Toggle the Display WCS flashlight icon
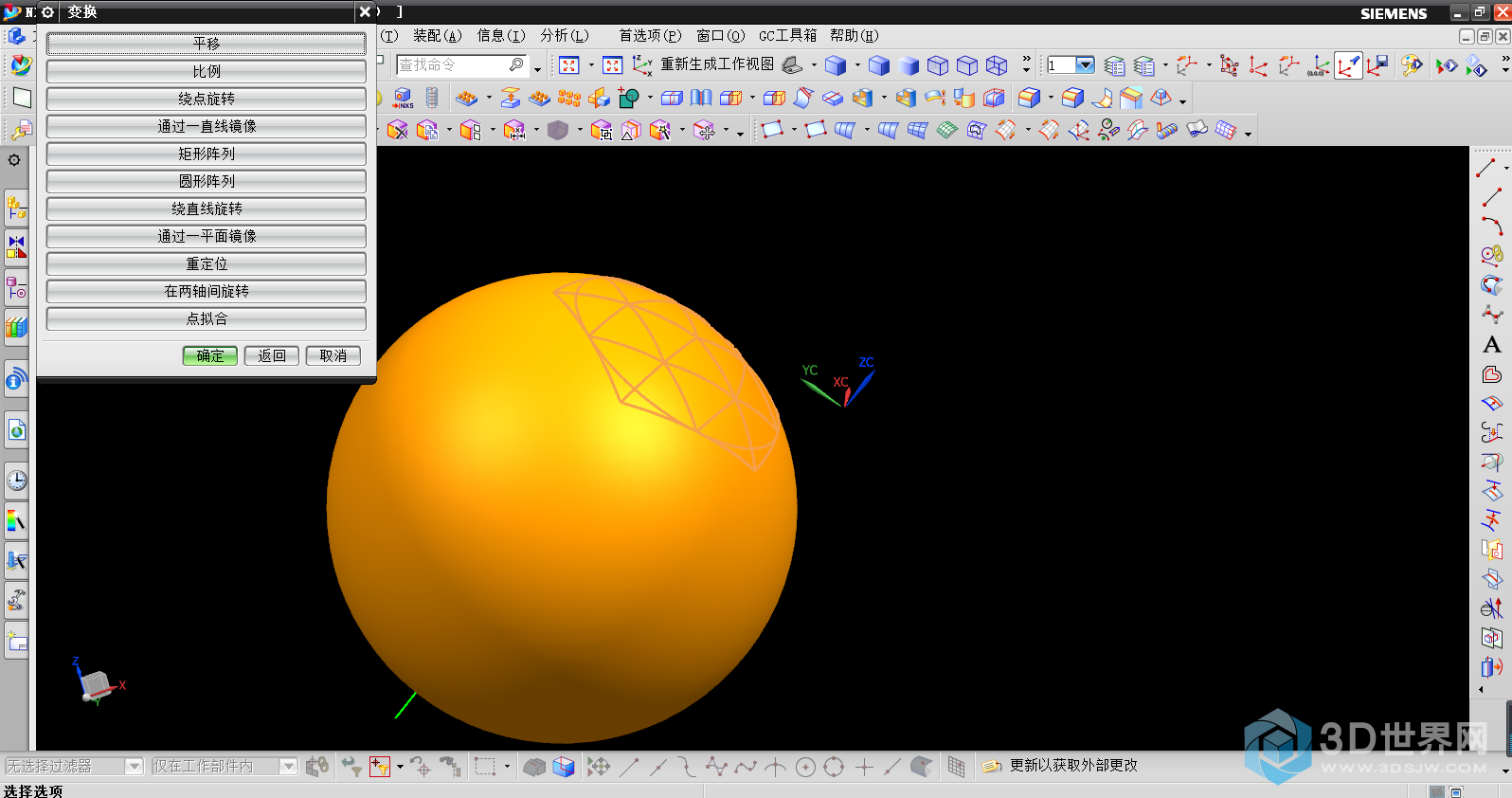The height and width of the screenshot is (798, 1512). pos(1347,65)
